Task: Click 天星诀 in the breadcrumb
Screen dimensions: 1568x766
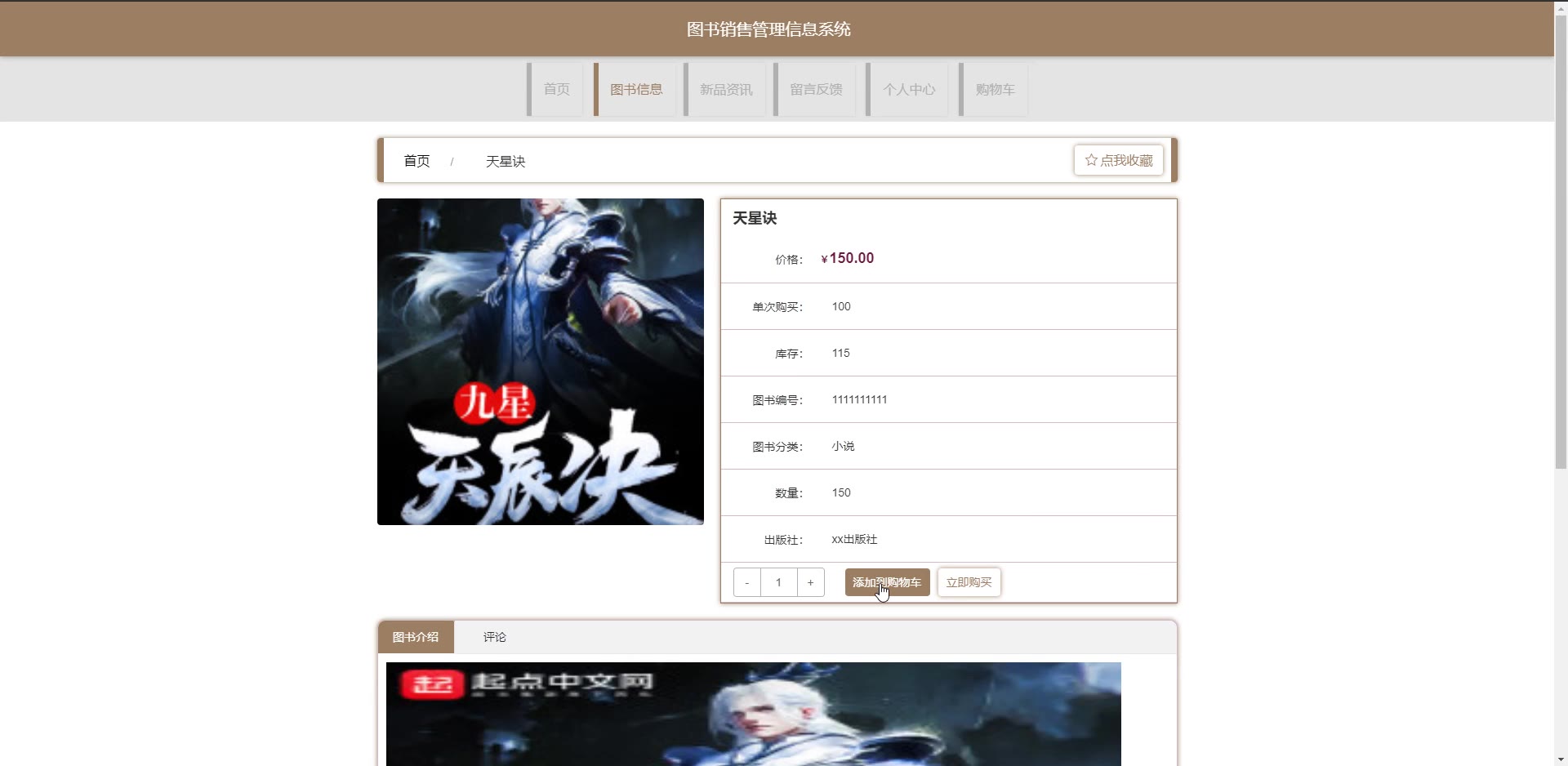Action: pos(506,161)
